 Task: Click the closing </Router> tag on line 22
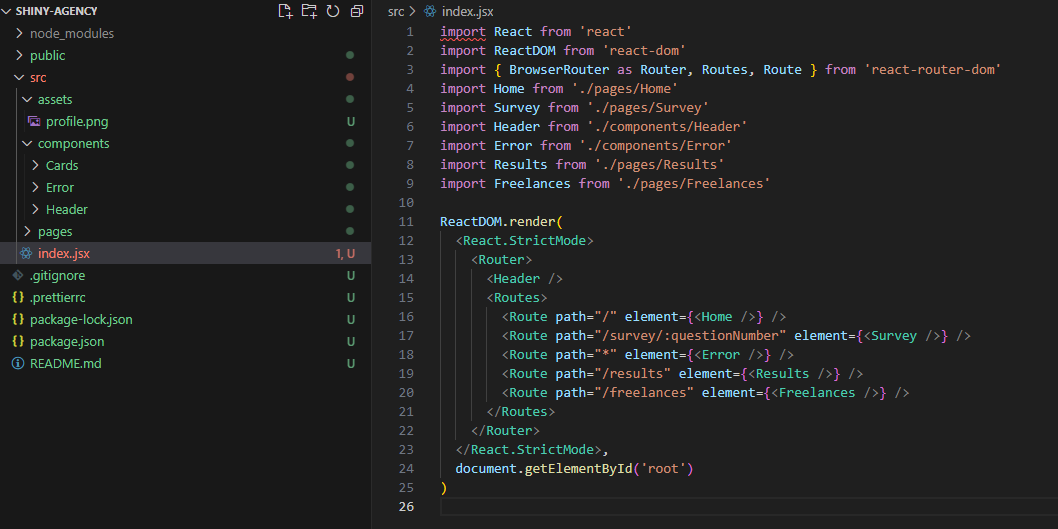[505, 430]
